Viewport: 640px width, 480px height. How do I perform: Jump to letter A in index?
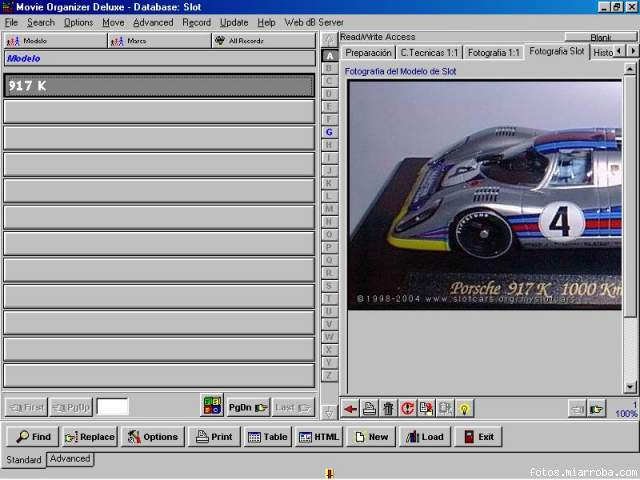click(329, 56)
